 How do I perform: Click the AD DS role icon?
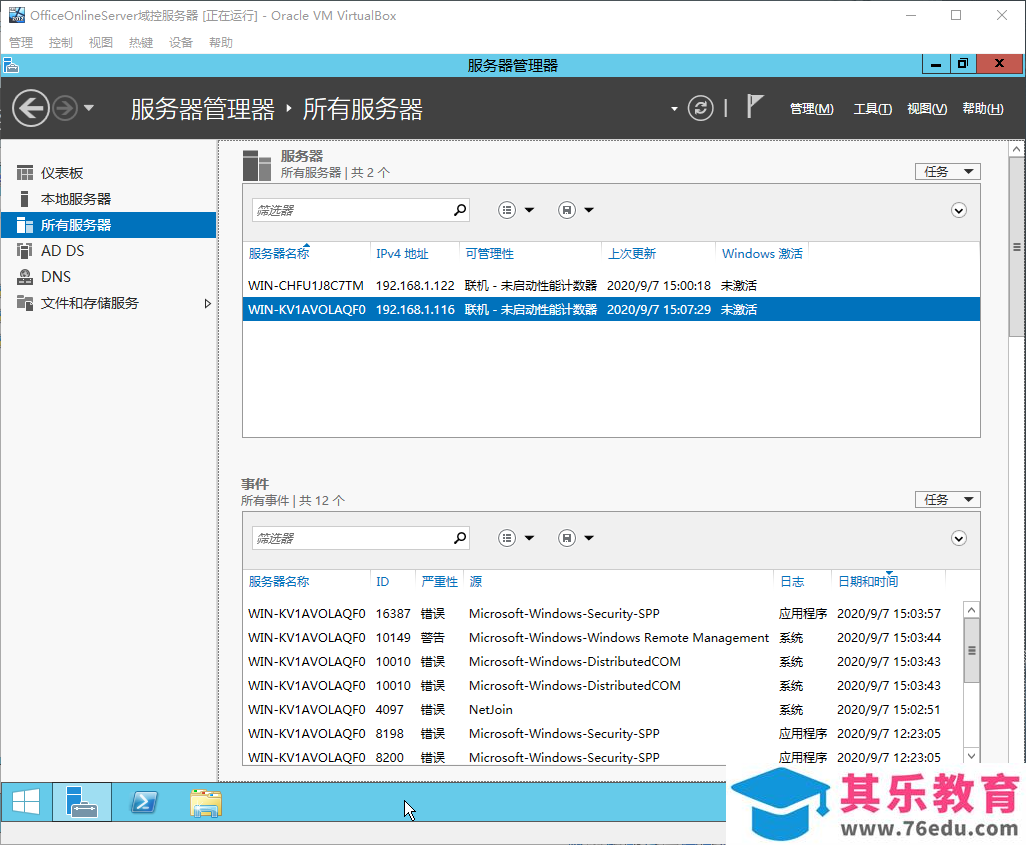[x=24, y=251]
